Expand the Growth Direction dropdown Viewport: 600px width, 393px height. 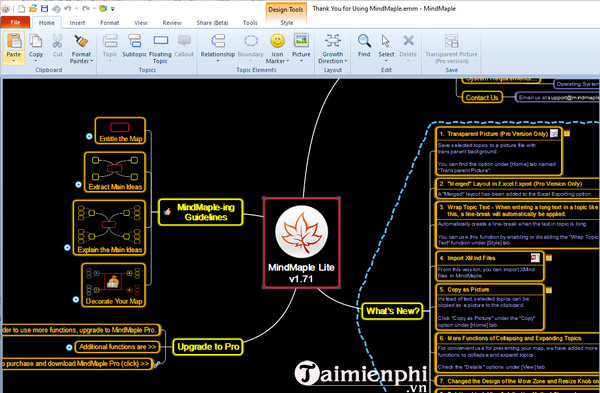pos(346,61)
